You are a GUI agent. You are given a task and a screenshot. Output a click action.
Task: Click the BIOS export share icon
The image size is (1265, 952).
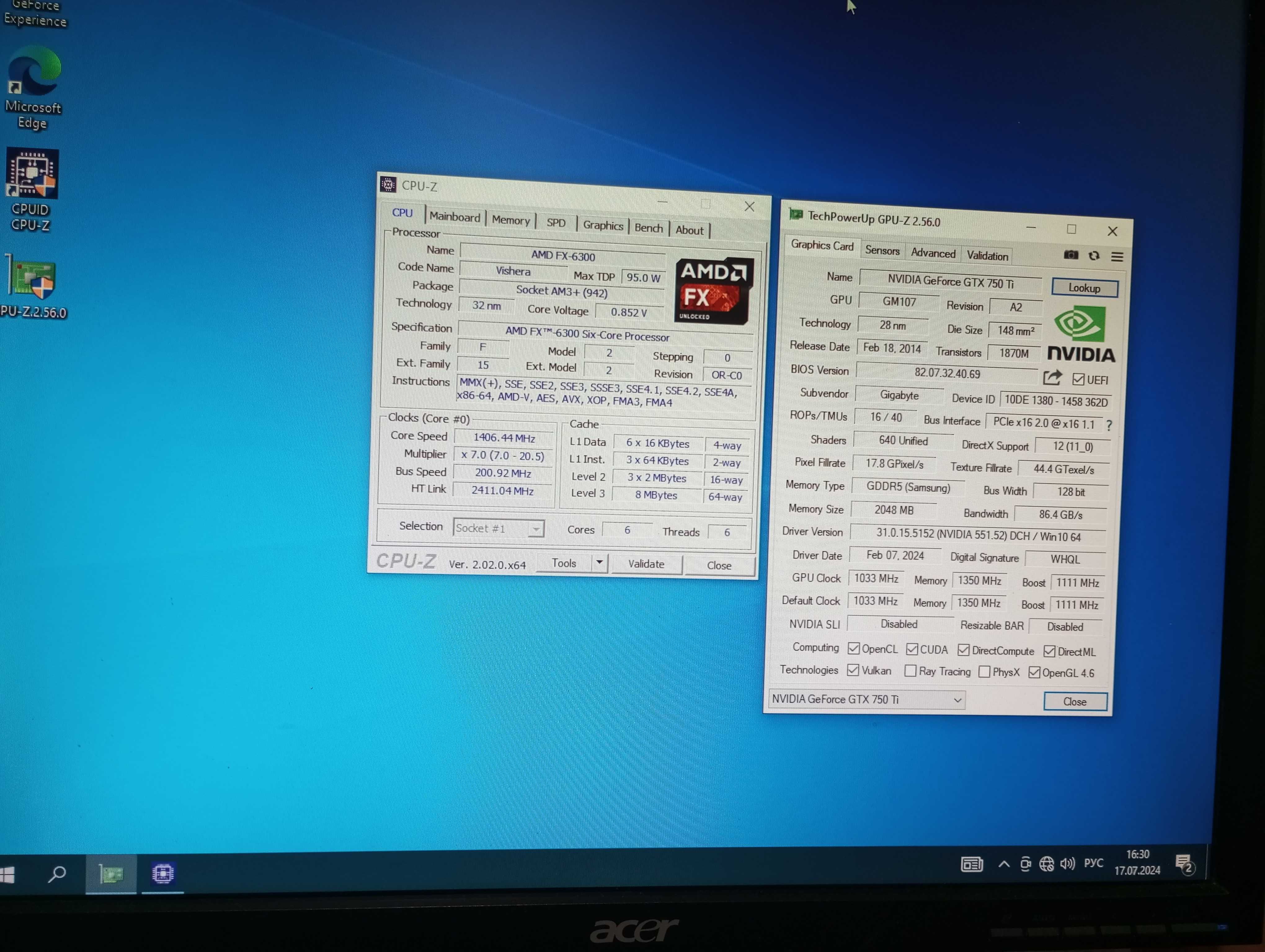(1052, 378)
